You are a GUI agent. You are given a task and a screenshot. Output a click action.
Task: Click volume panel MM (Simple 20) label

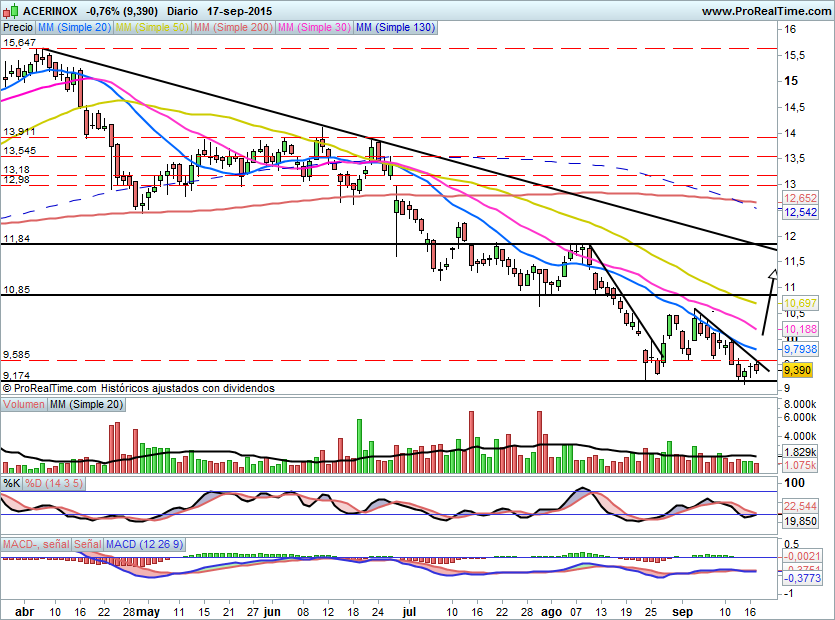87,404
